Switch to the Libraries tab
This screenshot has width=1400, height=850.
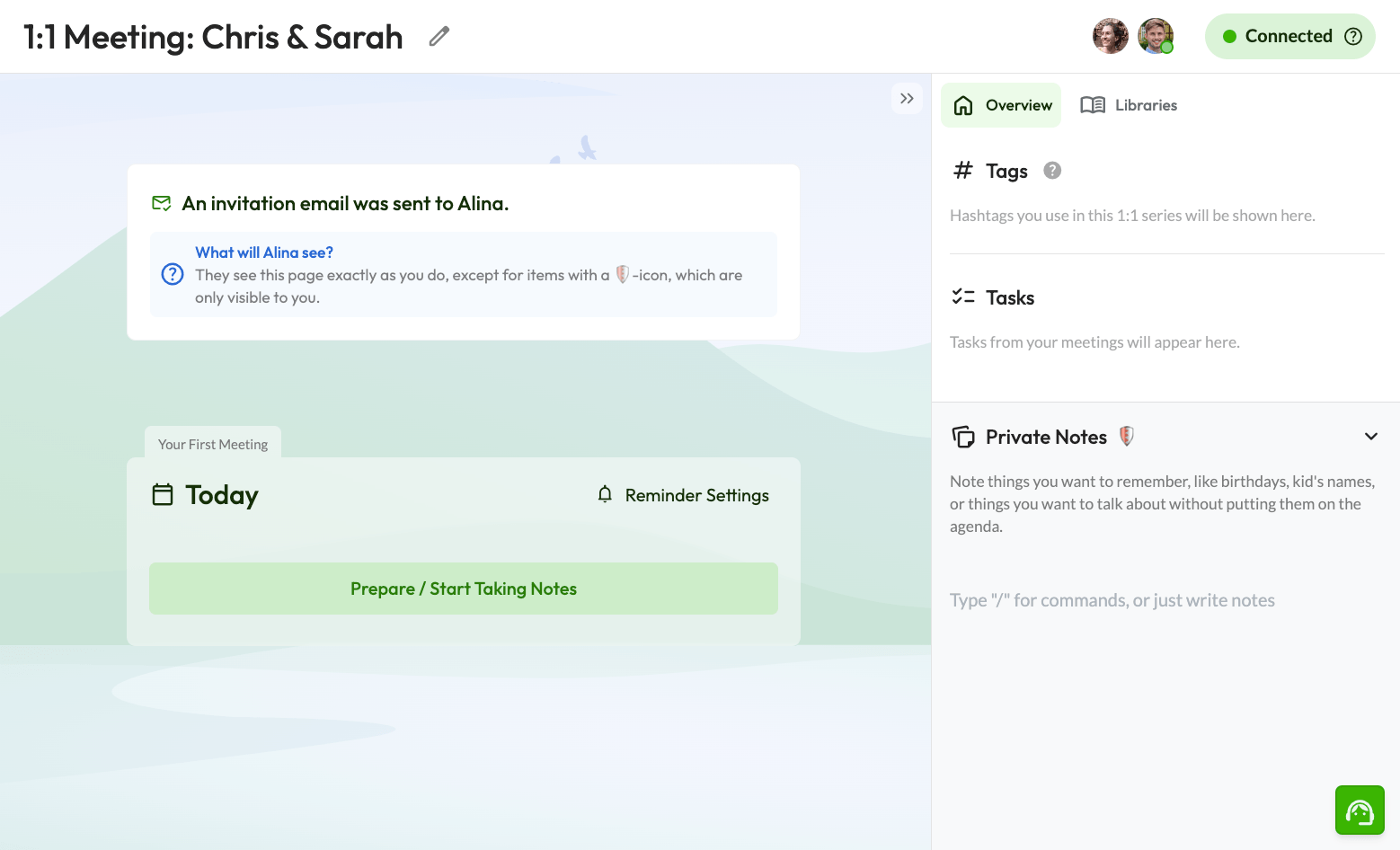(x=1129, y=105)
